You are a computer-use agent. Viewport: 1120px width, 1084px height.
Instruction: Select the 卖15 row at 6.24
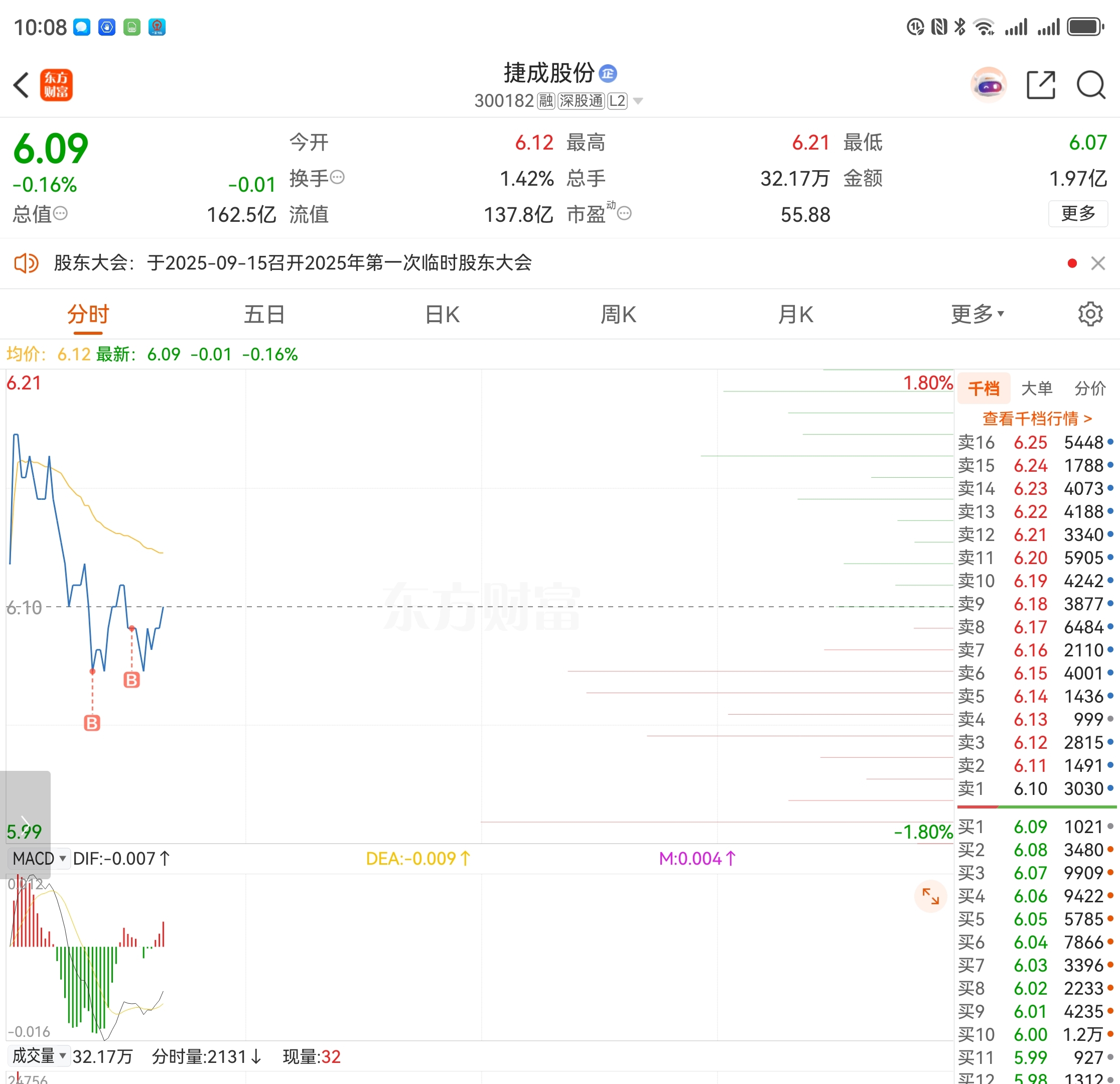pyautogui.click(x=1036, y=465)
